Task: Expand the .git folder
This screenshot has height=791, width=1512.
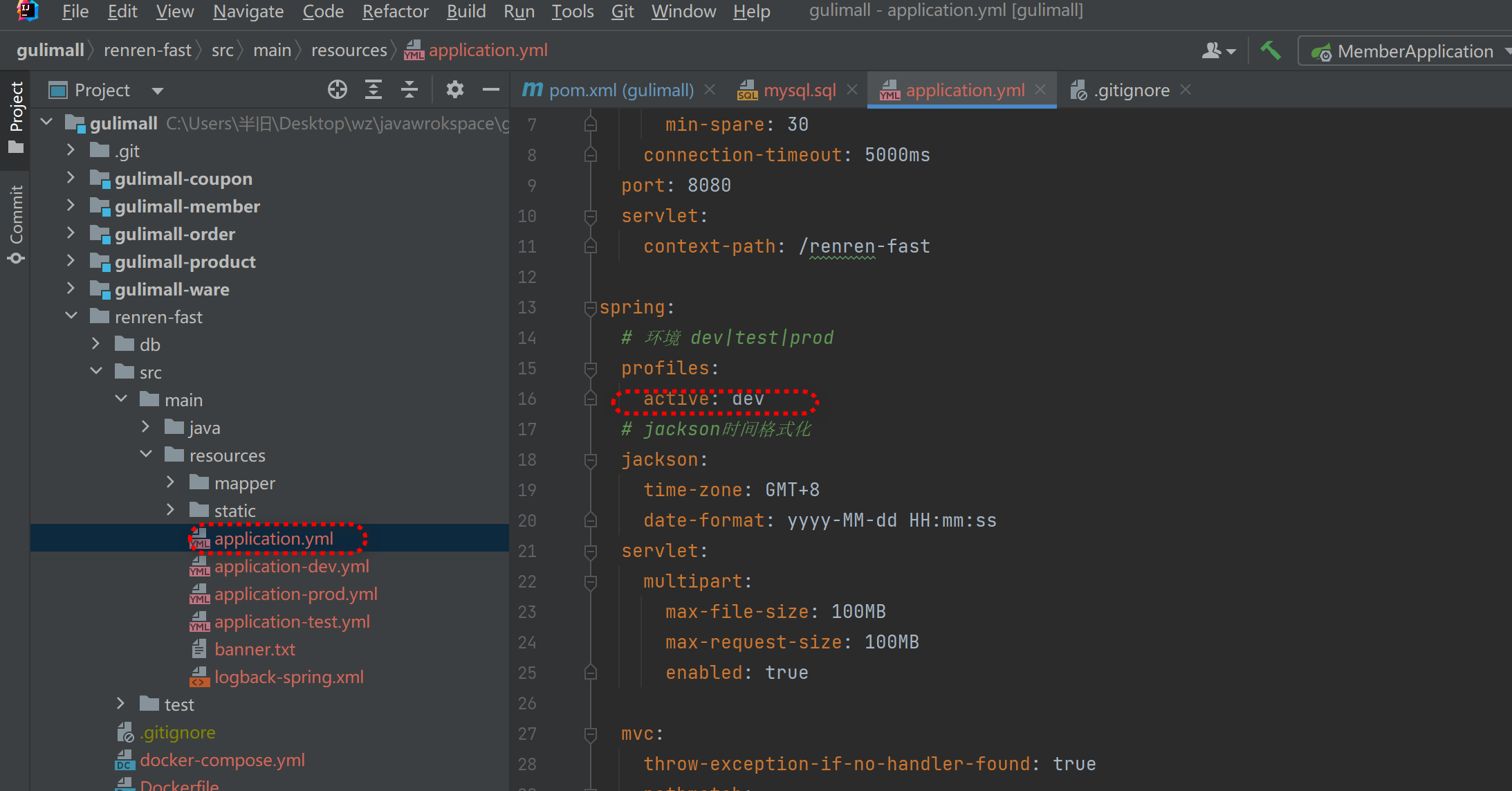Action: (x=71, y=150)
